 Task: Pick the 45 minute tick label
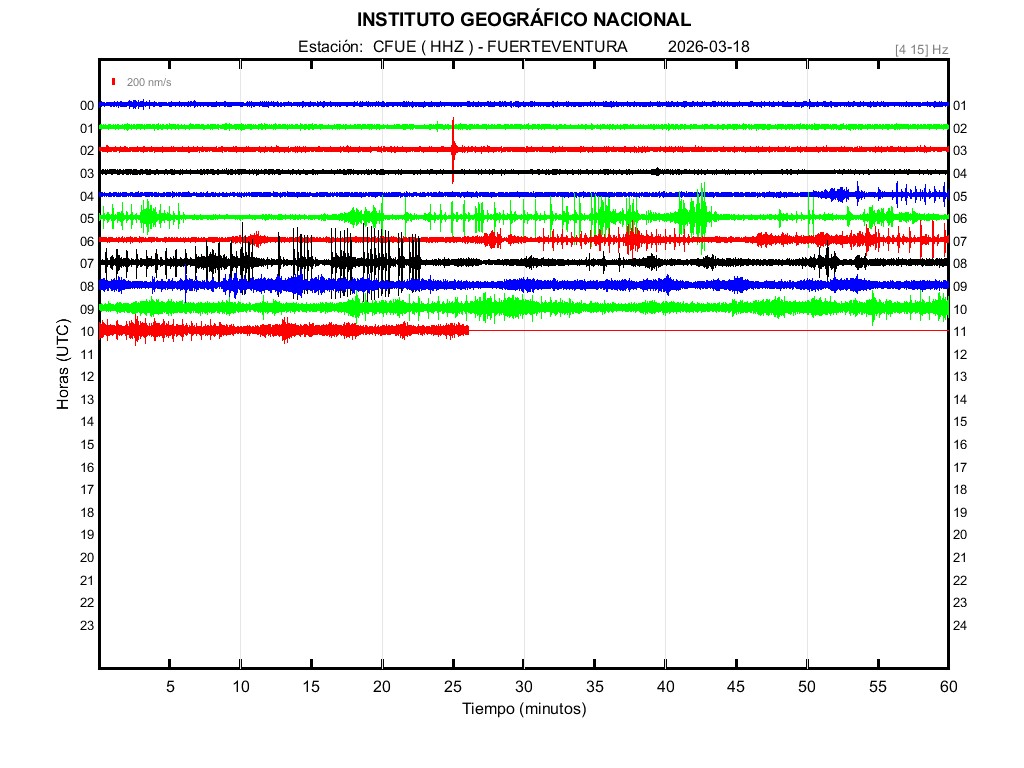(736, 686)
